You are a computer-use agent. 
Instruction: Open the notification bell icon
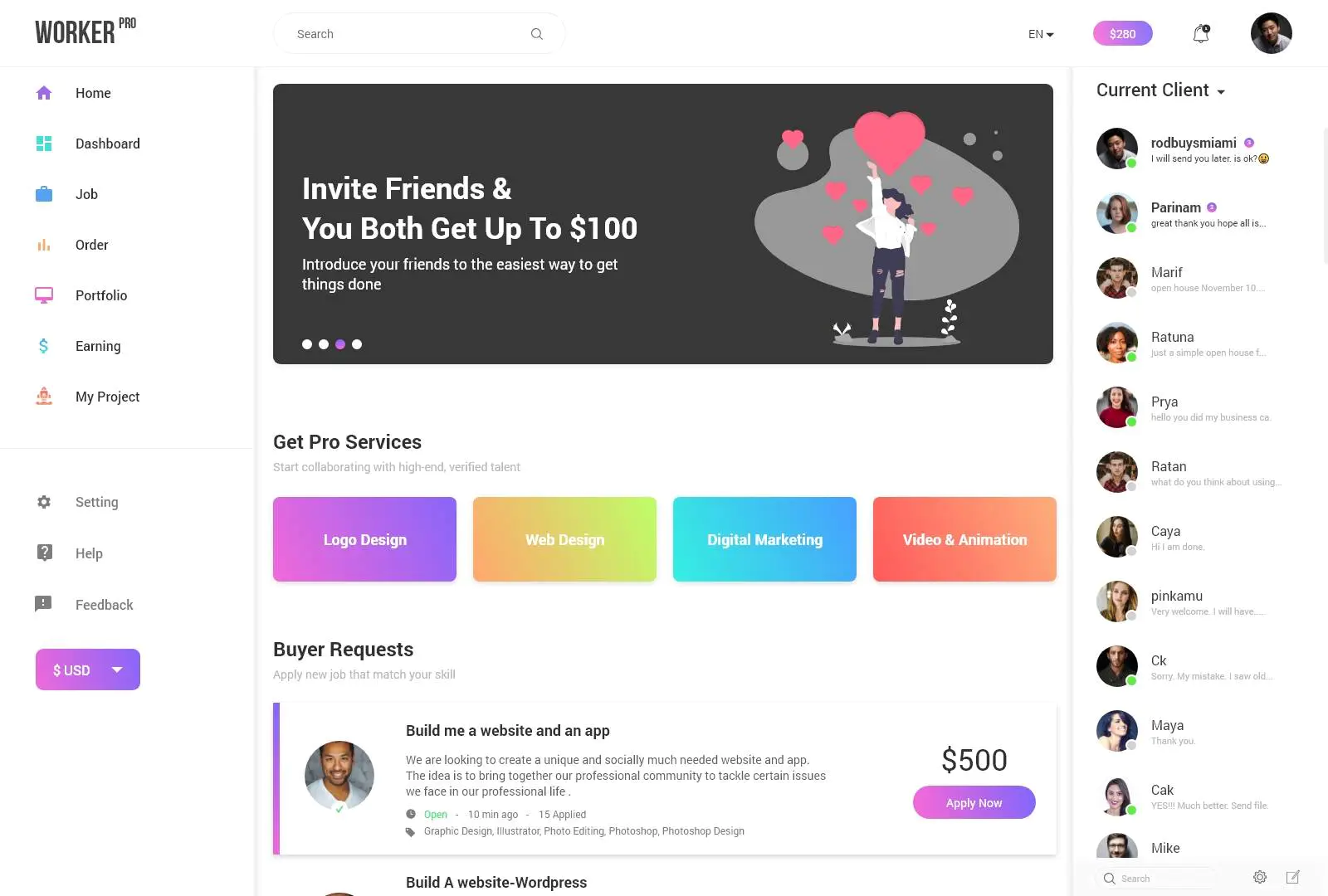[x=1201, y=34]
